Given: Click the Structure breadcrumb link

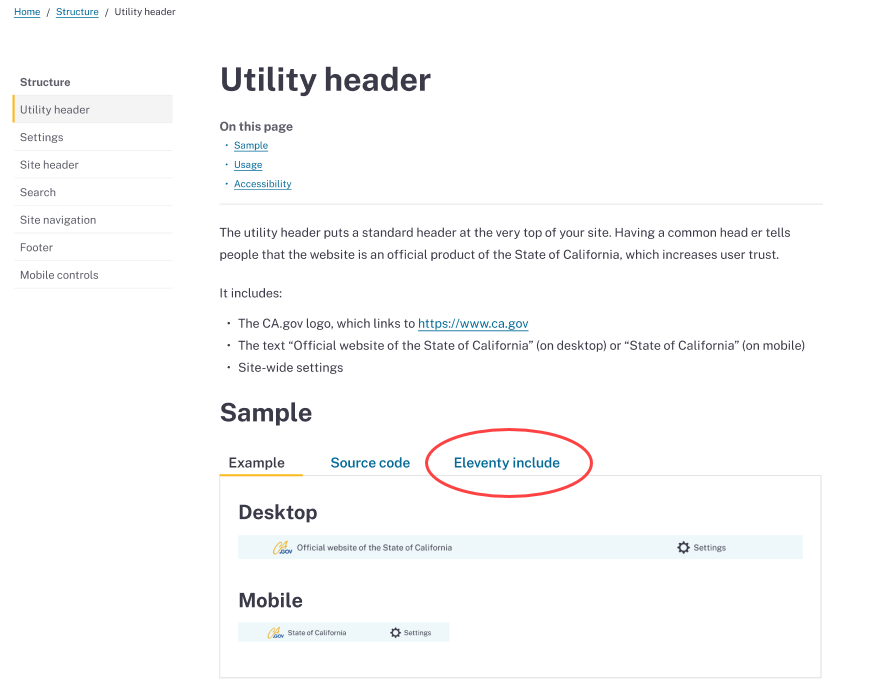Looking at the screenshot, I should [x=77, y=11].
